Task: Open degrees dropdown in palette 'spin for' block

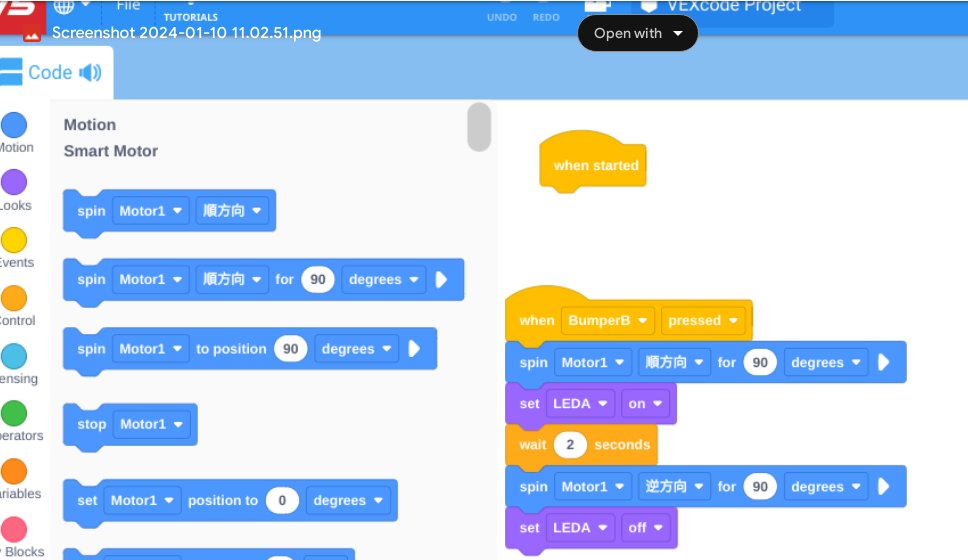Action: [383, 280]
